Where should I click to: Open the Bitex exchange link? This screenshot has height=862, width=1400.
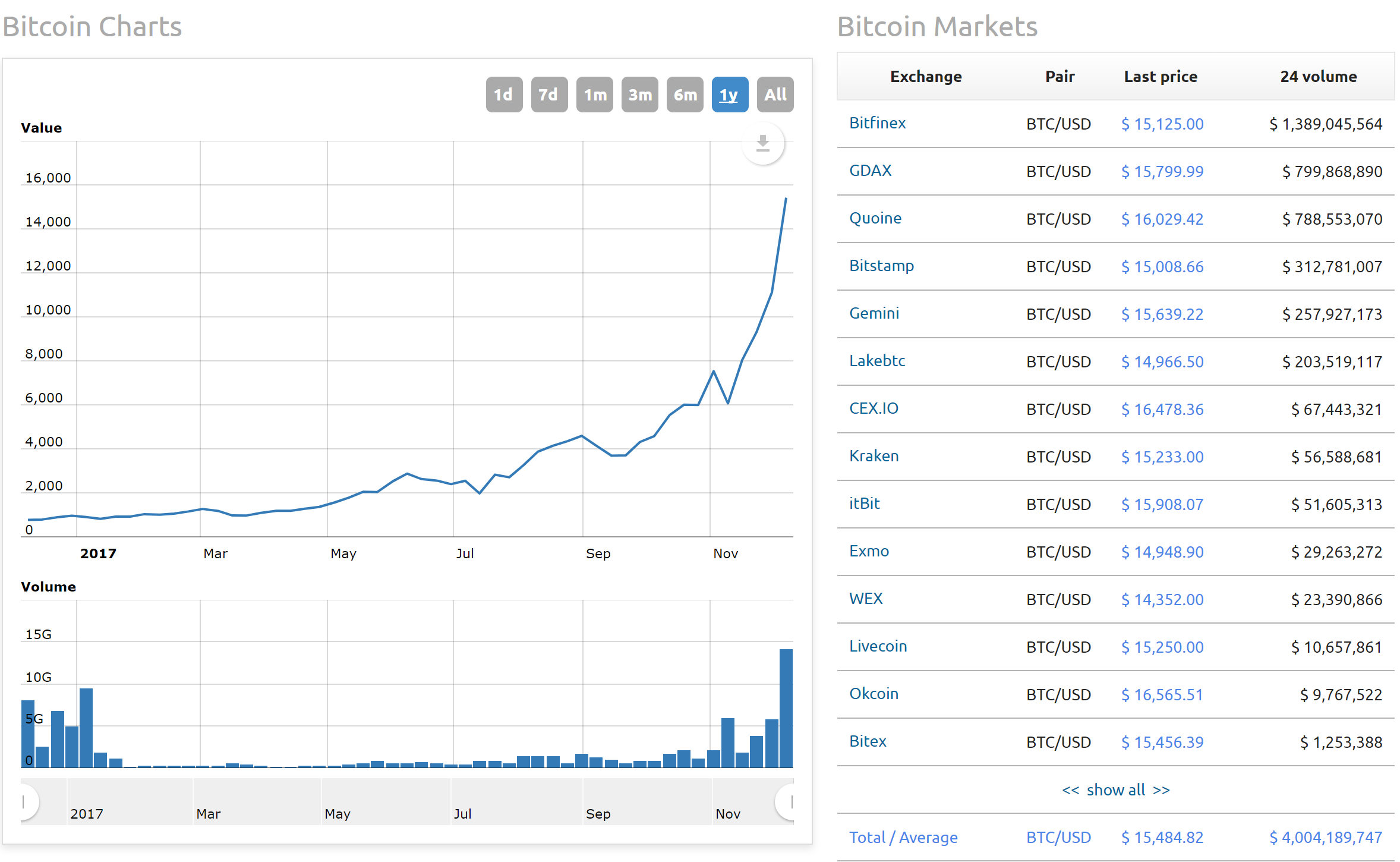pos(868,741)
